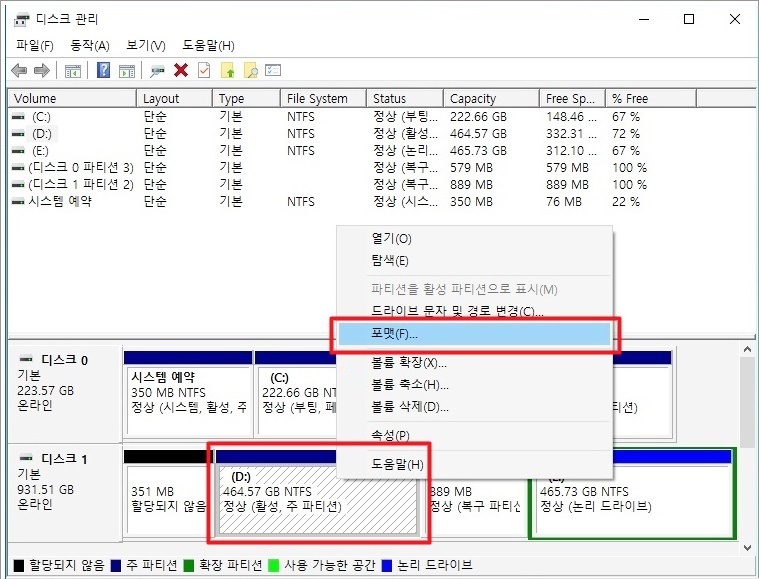Viewport: 759px width, 579px height.
Task: Click the disk pane scrollbar down arrow
Action: 747,548
